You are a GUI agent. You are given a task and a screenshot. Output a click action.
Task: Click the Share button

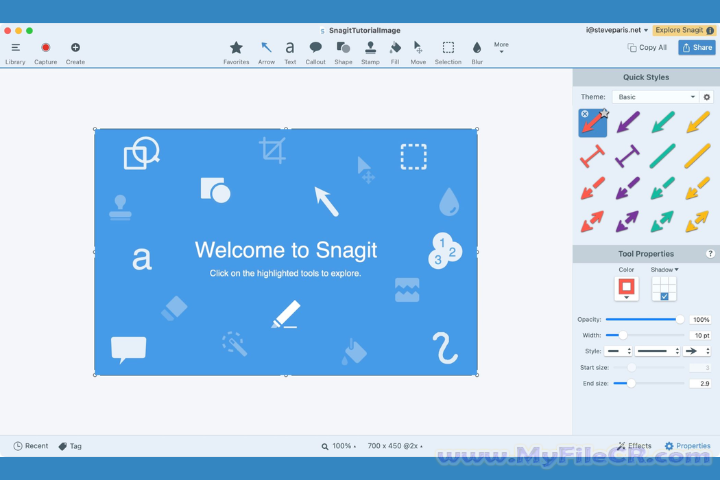[697, 47]
